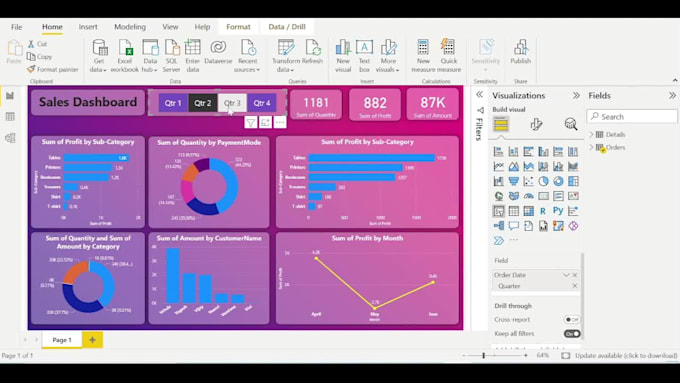Pick the multi-row card visual
This screenshot has width=680, height=383.
coord(558,196)
